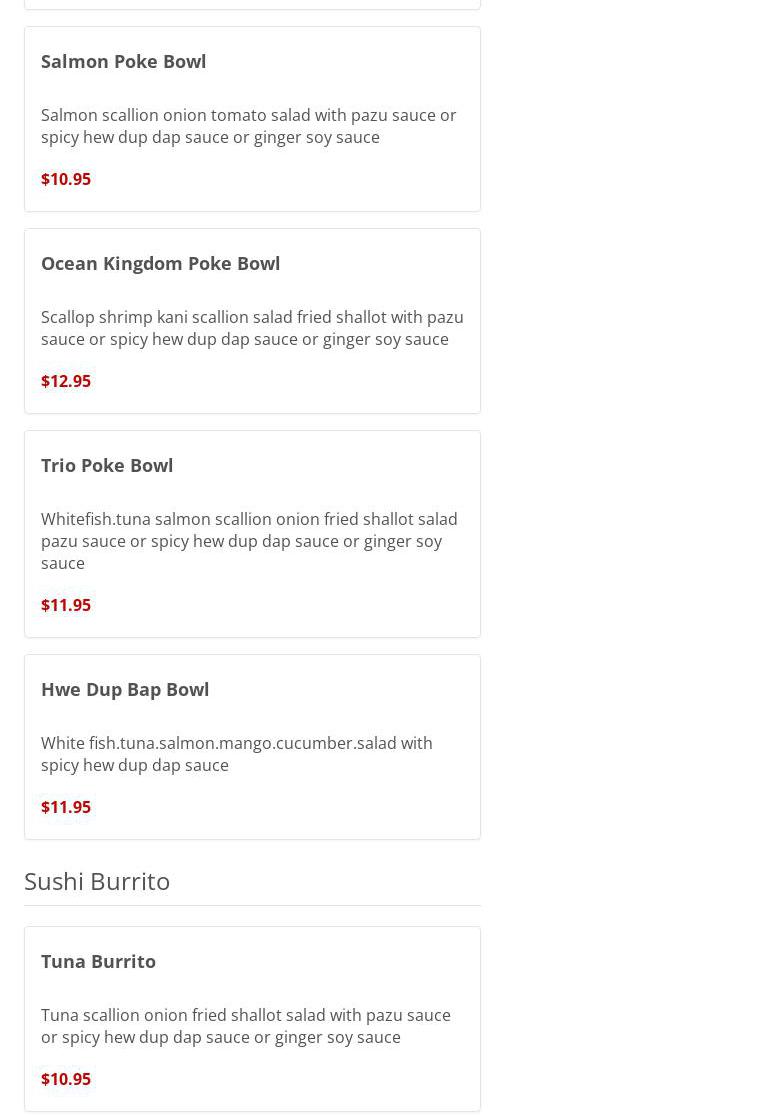Screen dimensions: 770x1117
Task: Select the $12.95 price label
Action: click(66, 381)
